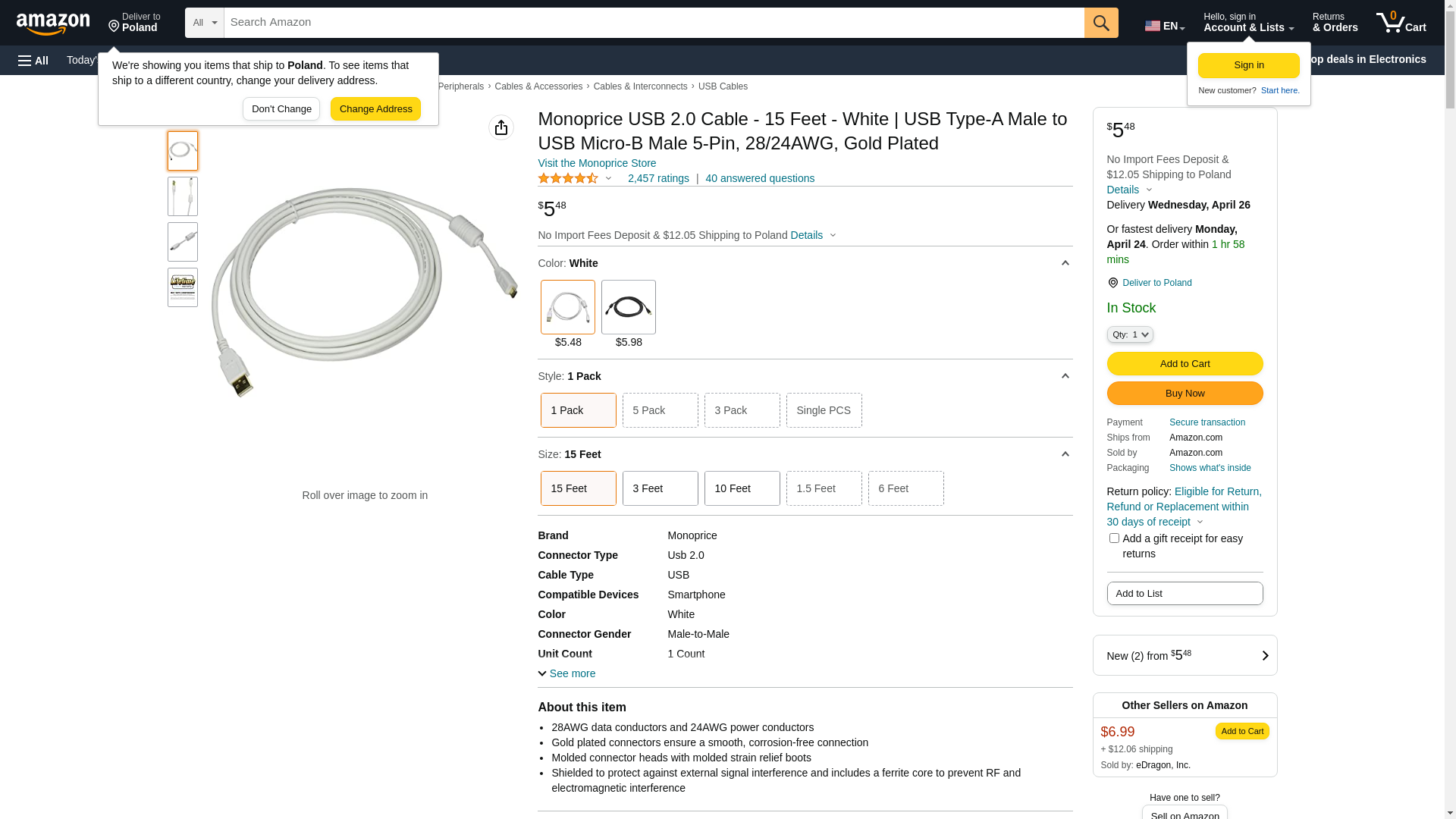The height and width of the screenshot is (819, 1456).
Task: Choose the 3 Feet size option
Action: click(660, 488)
